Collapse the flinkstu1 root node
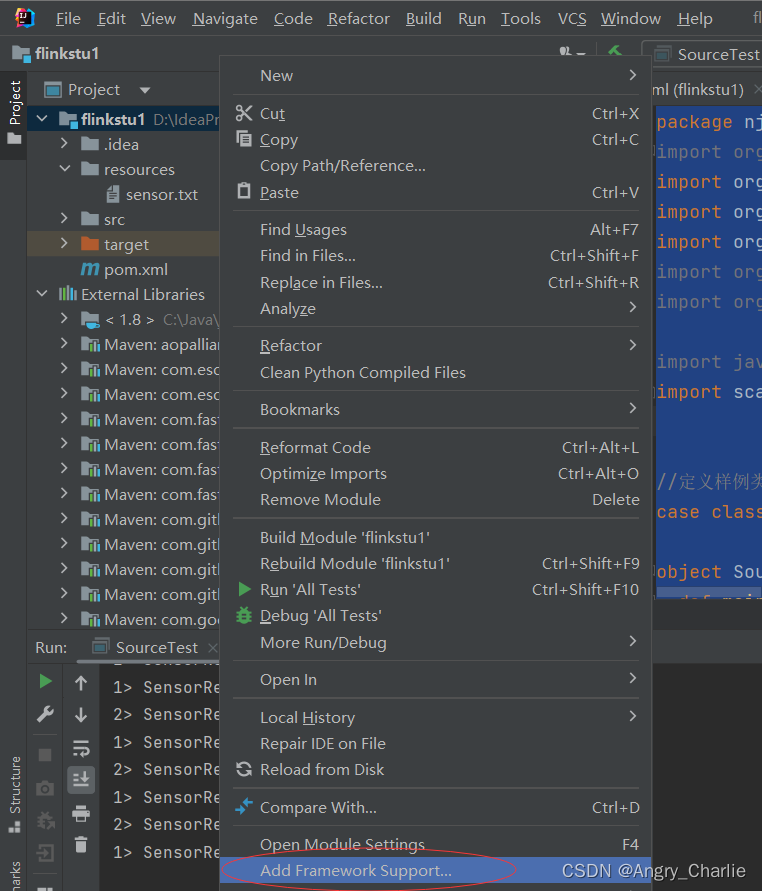 [41, 119]
